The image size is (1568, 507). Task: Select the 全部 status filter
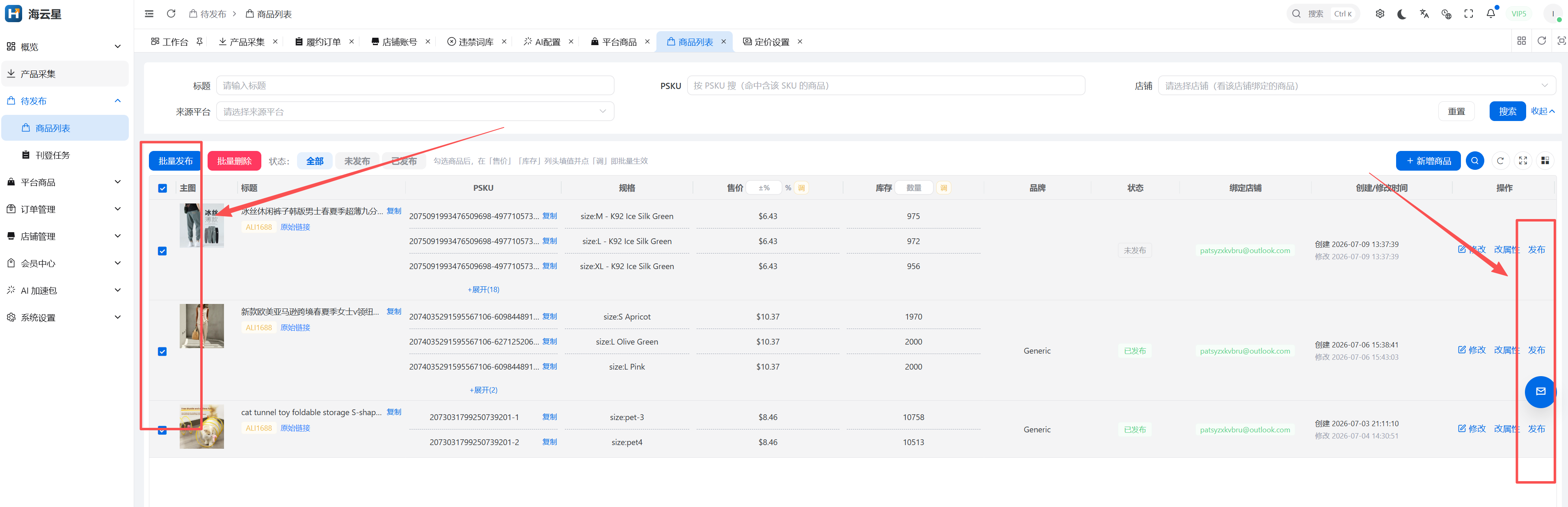[315, 161]
